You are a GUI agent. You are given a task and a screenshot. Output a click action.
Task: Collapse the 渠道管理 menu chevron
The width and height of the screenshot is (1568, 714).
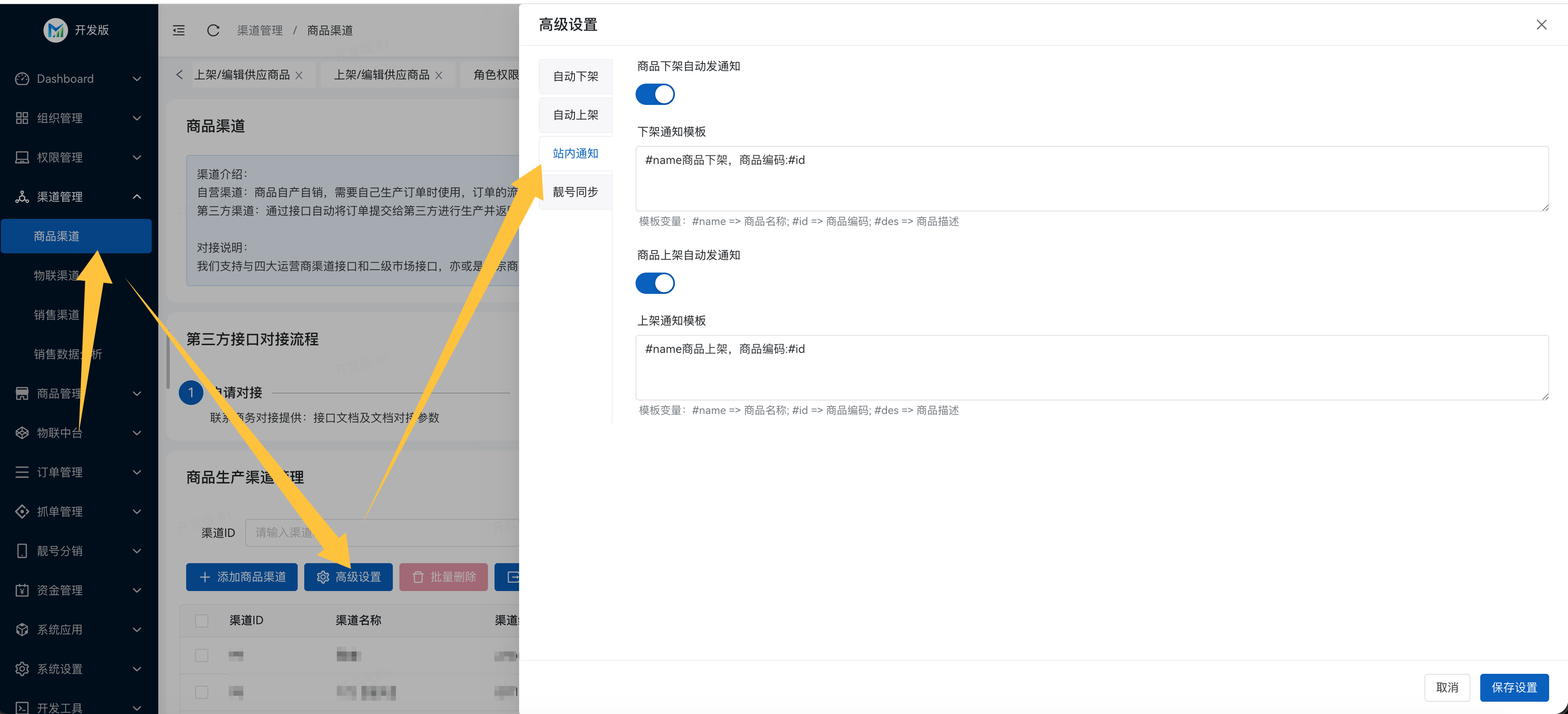pos(137,197)
